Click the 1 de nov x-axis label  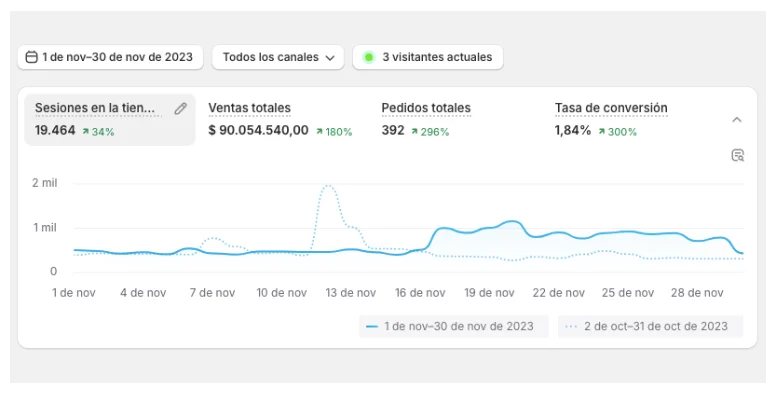74,293
